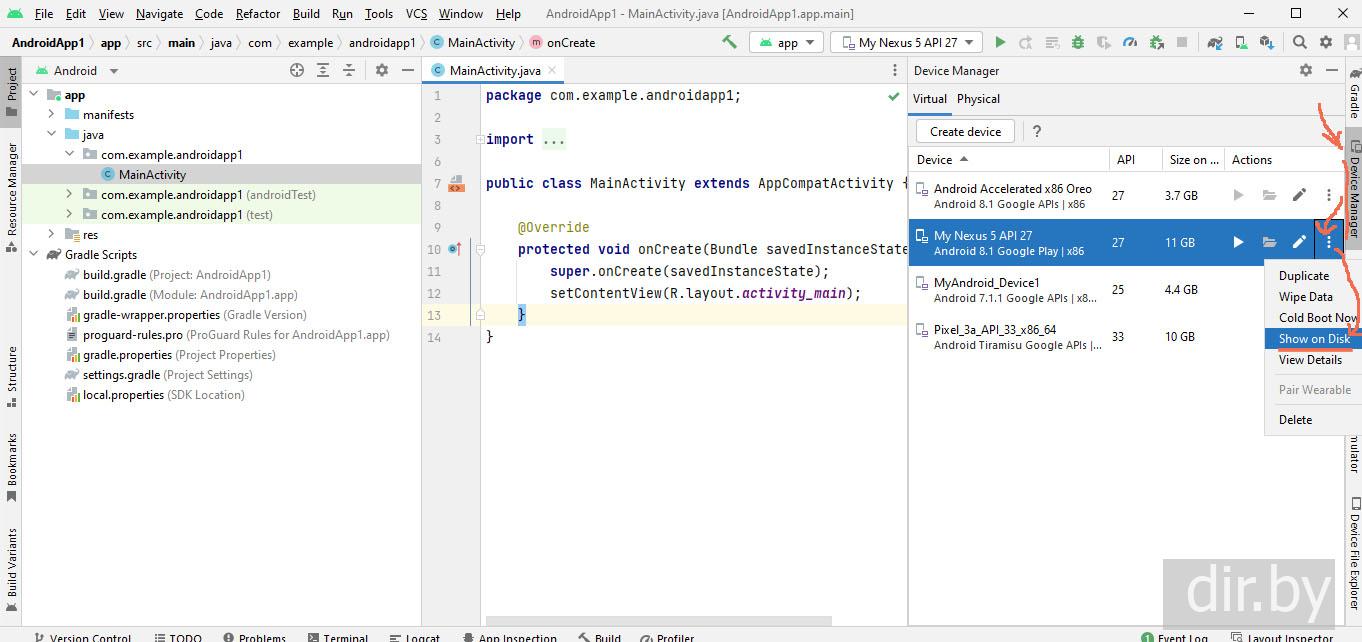Edit My Nexus 5 API 27 pencil icon

pyautogui.click(x=1299, y=242)
